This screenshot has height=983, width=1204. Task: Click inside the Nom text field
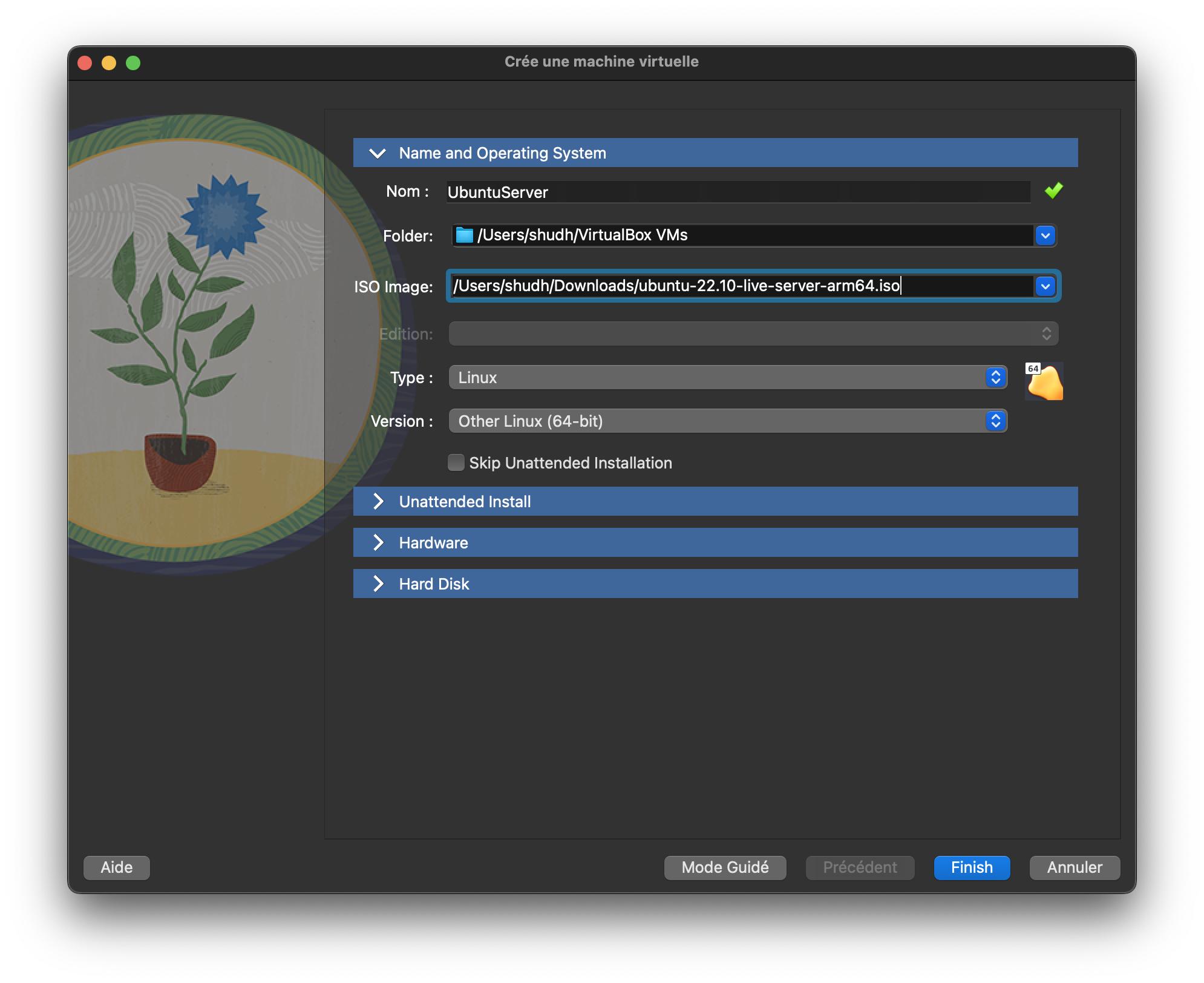click(666, 192)
